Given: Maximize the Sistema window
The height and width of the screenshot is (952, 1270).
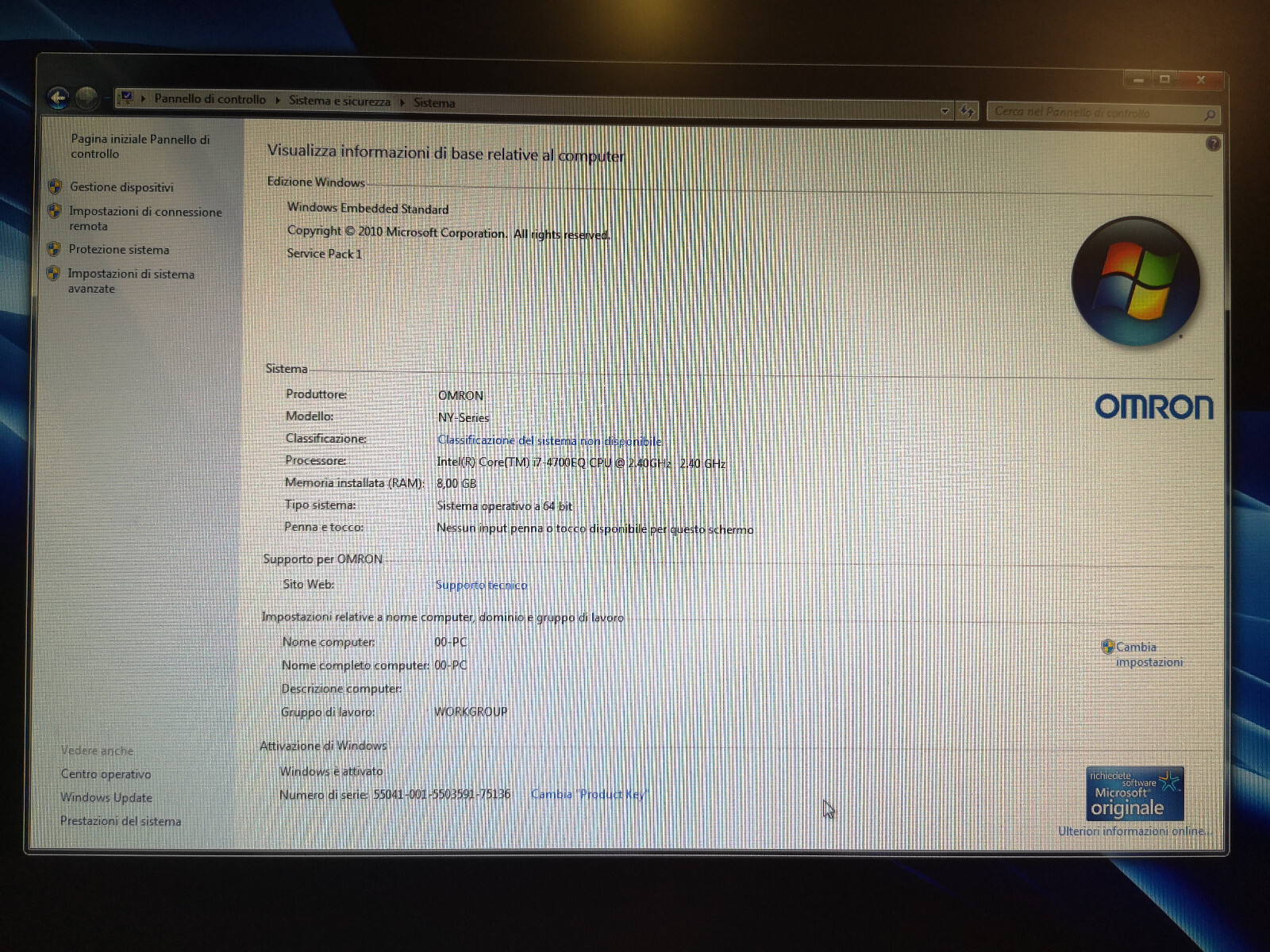Looking at the screenshot, I should (1164, 79).
